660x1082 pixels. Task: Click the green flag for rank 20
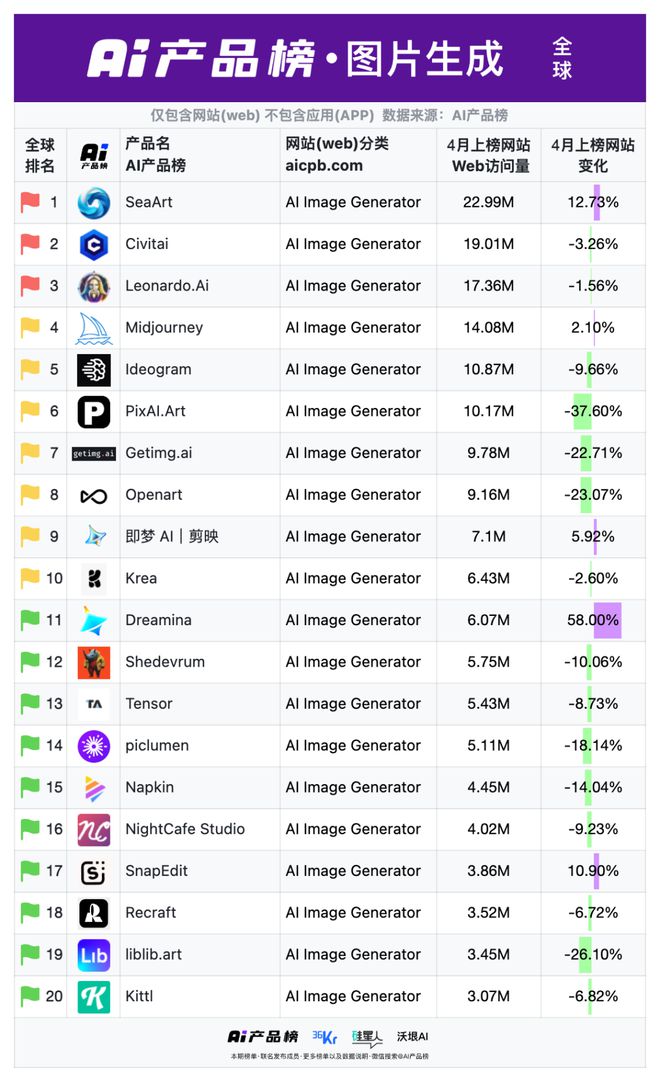[30, 997]
